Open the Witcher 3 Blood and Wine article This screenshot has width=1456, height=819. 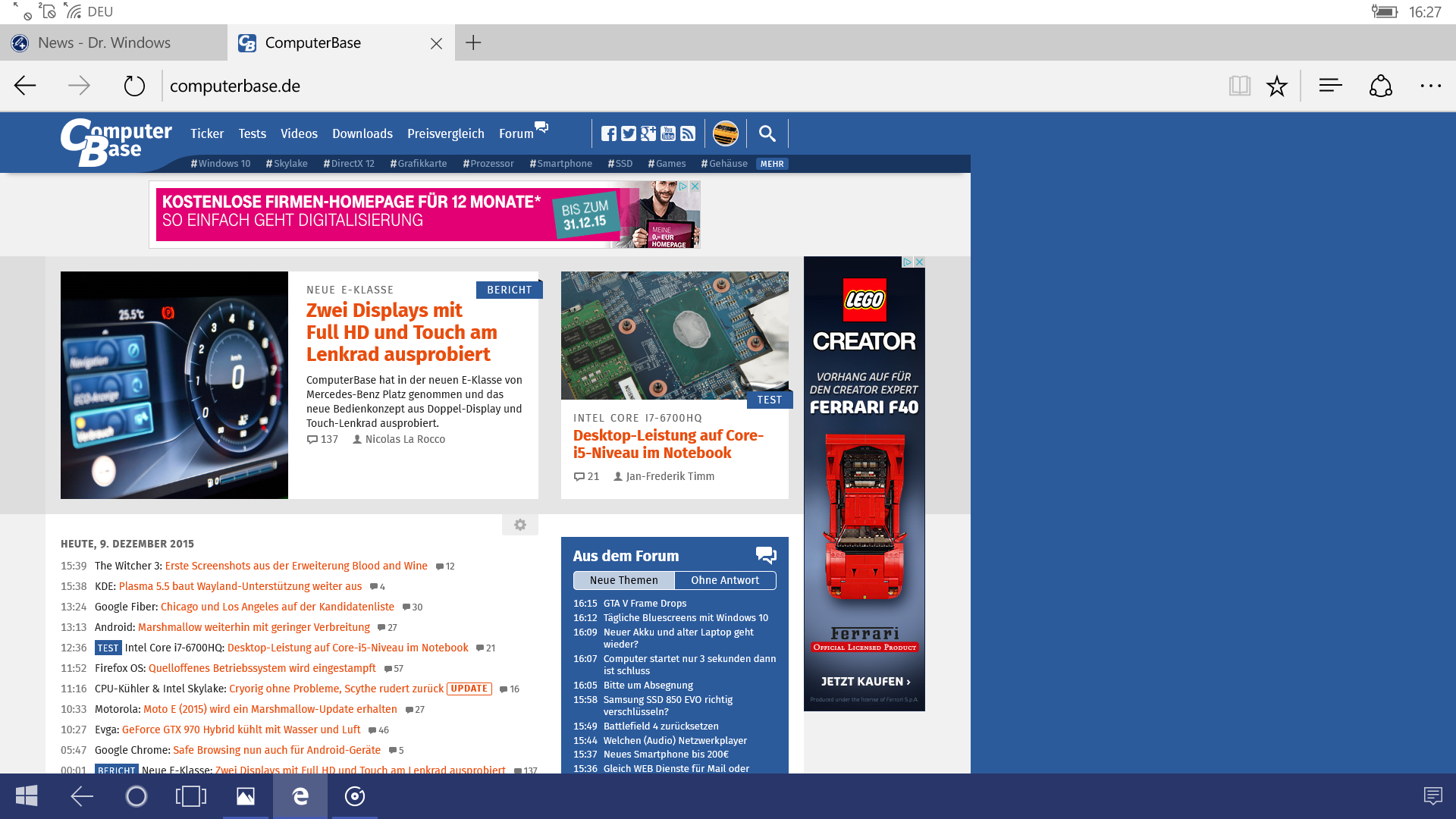[x=296, y=566]
